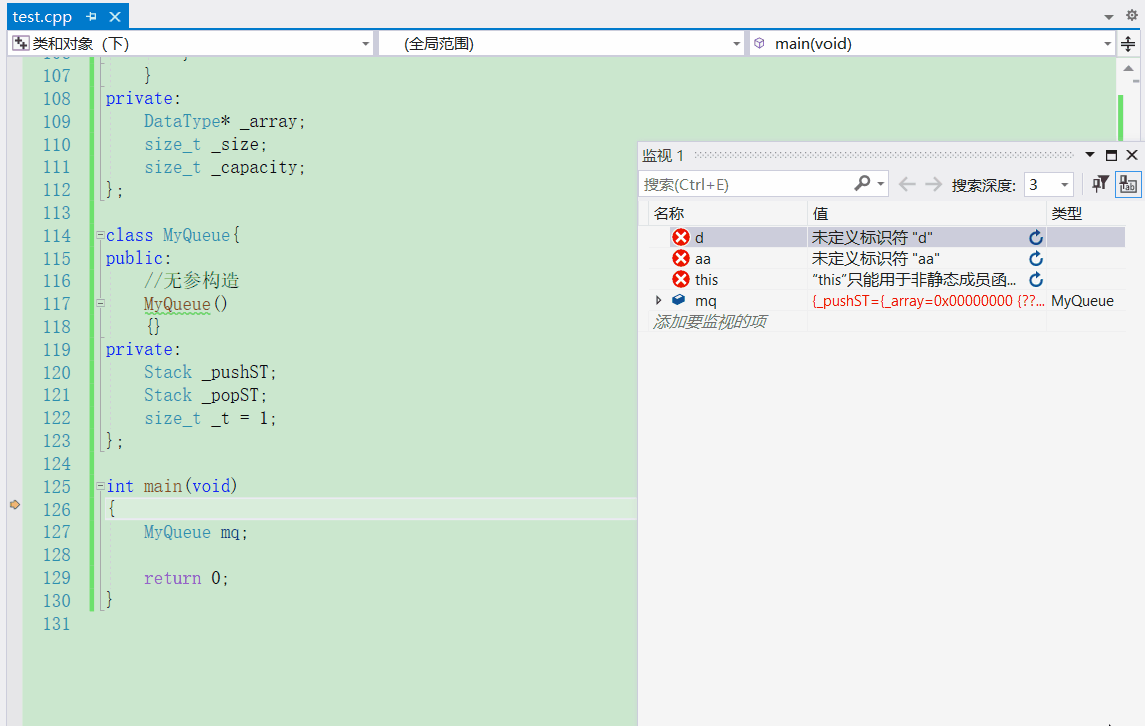Click the value 未定义标识符 "d"
This screenshot has width=1145, height=726.
[872, 237]
